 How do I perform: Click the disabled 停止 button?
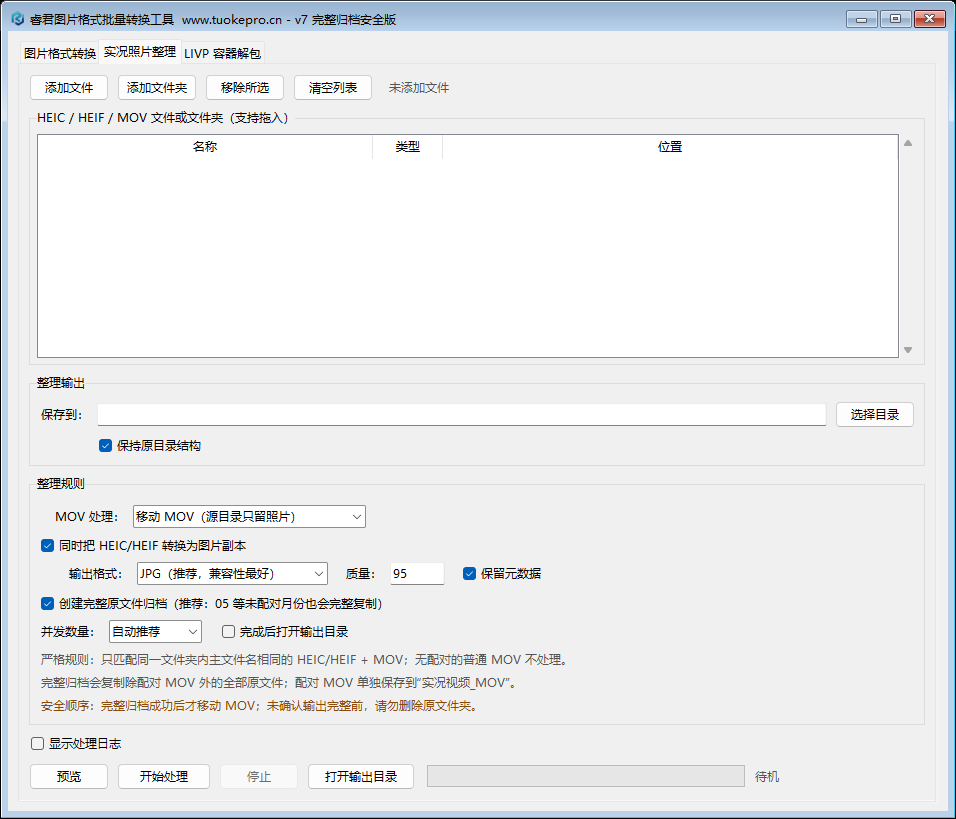coord(259,777)
